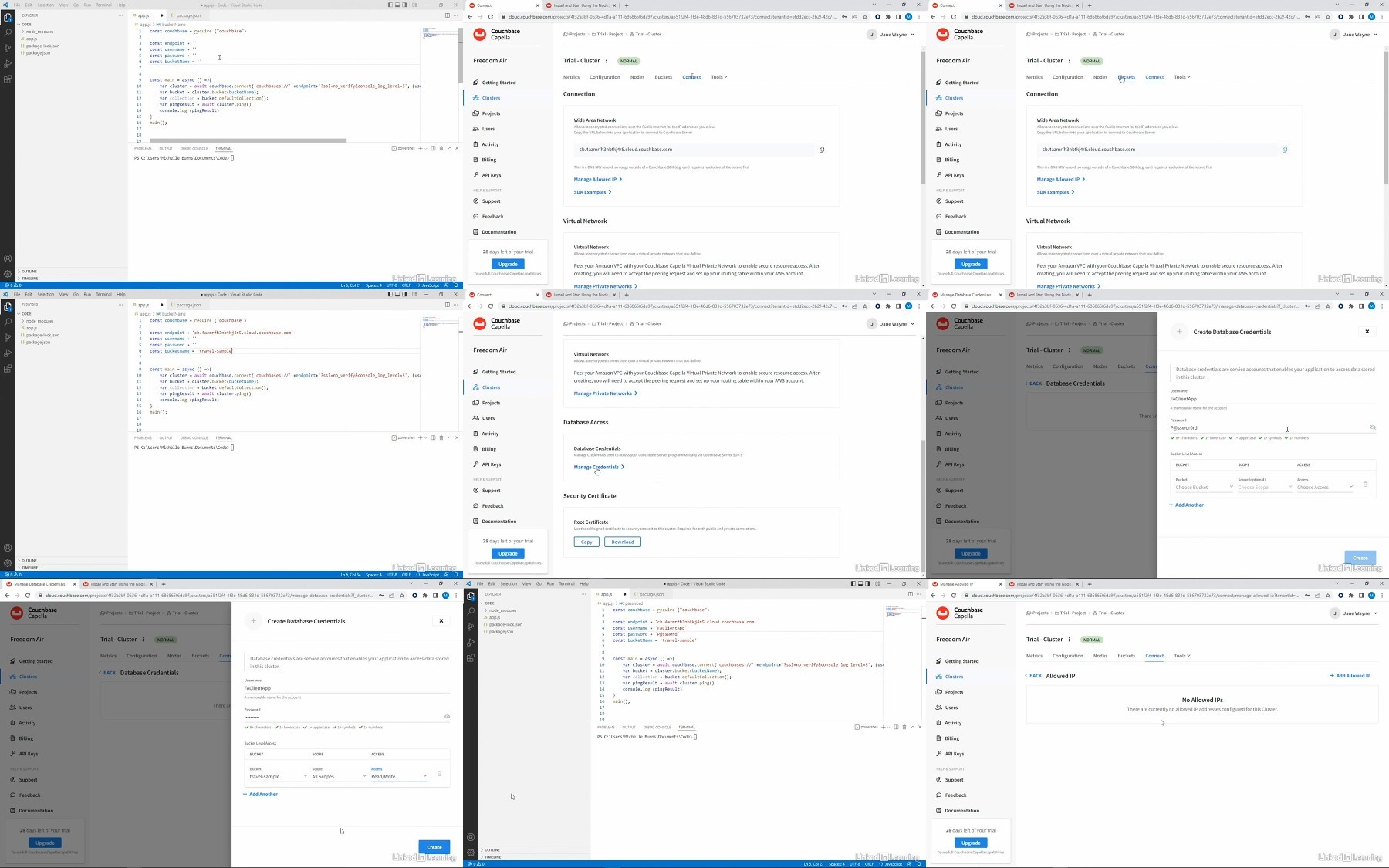
Task: Delete the Choose Bucket access row via trash icon
Action: click(x=1365, y=485)
